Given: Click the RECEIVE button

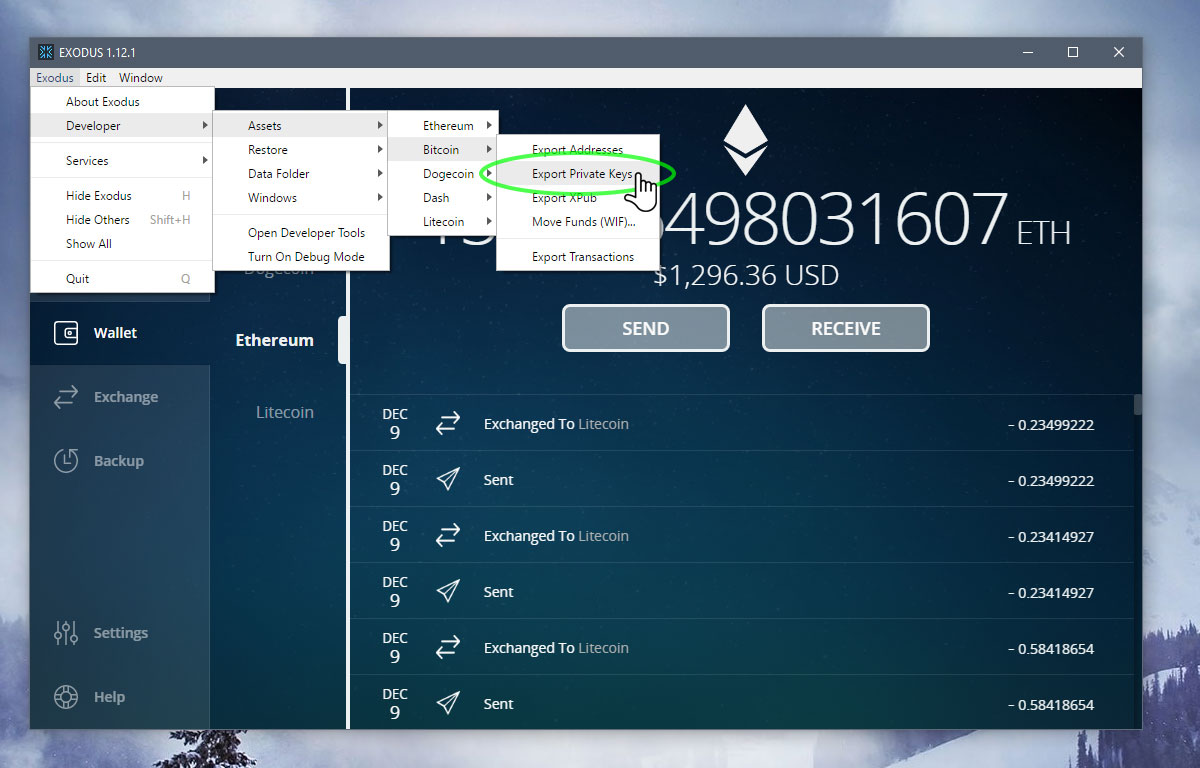Looking at the screenshot, I should pyautogui.click(x=846, y=328).
